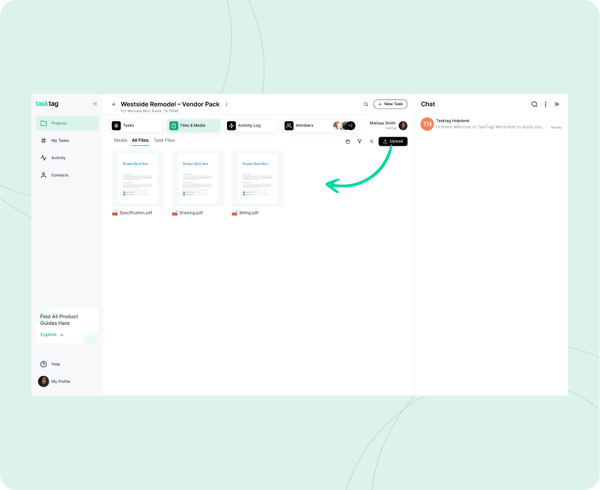Open the Chat panel three-dot options menu
The image size is (600, 490).
[x=545, y=104]
